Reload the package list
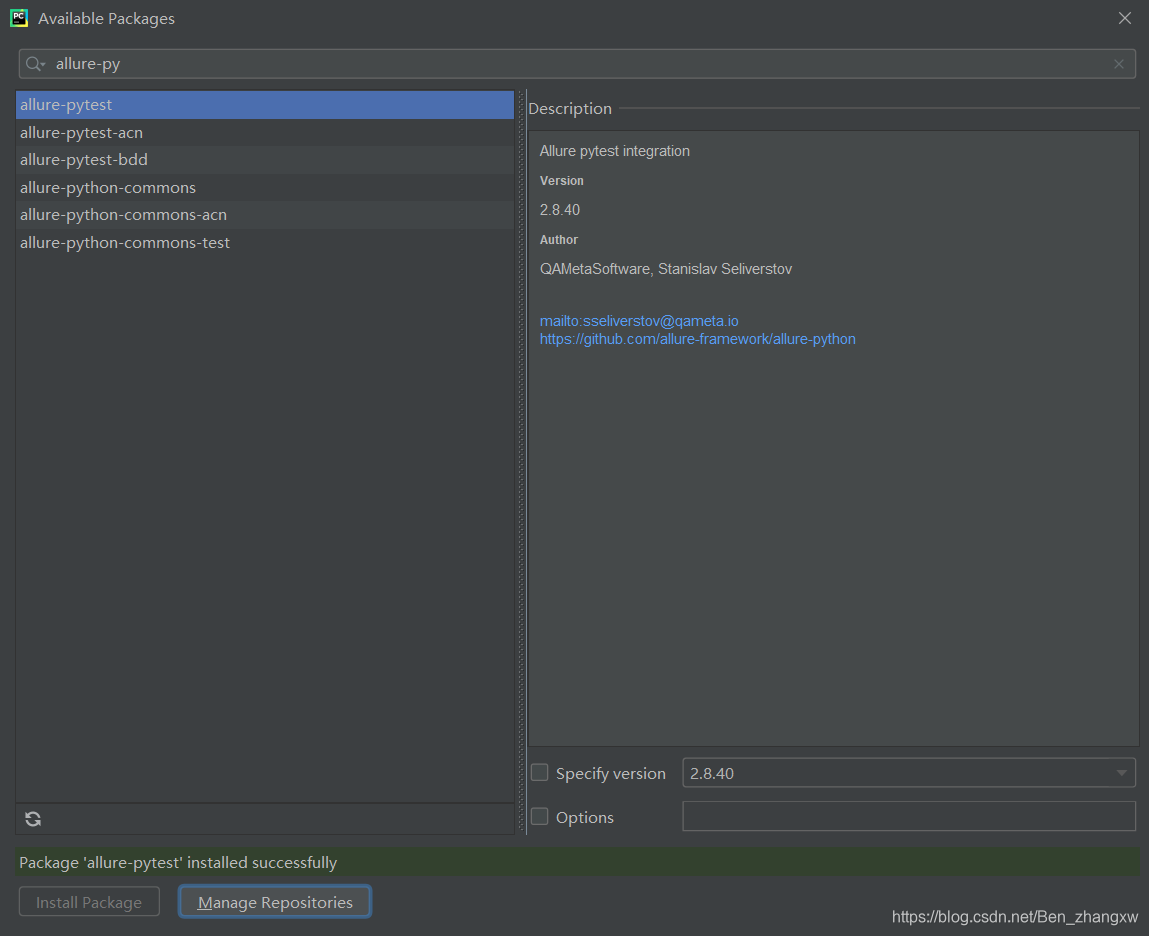 [33, 819]
